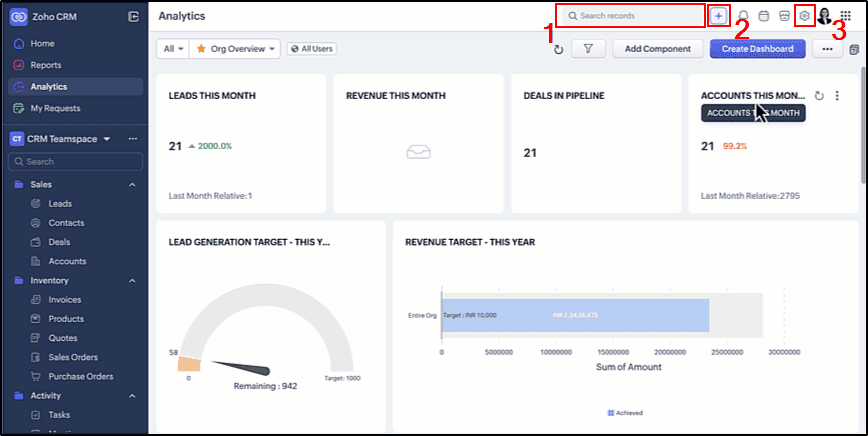868x436 pixels.
Task: Go to Reports in the sidebar
Action: 46,65
